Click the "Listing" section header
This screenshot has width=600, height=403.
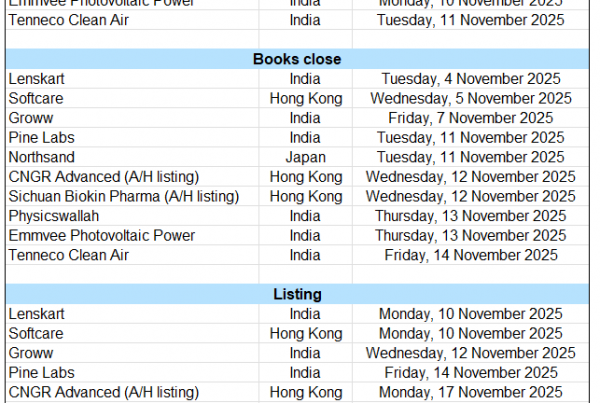297,294
